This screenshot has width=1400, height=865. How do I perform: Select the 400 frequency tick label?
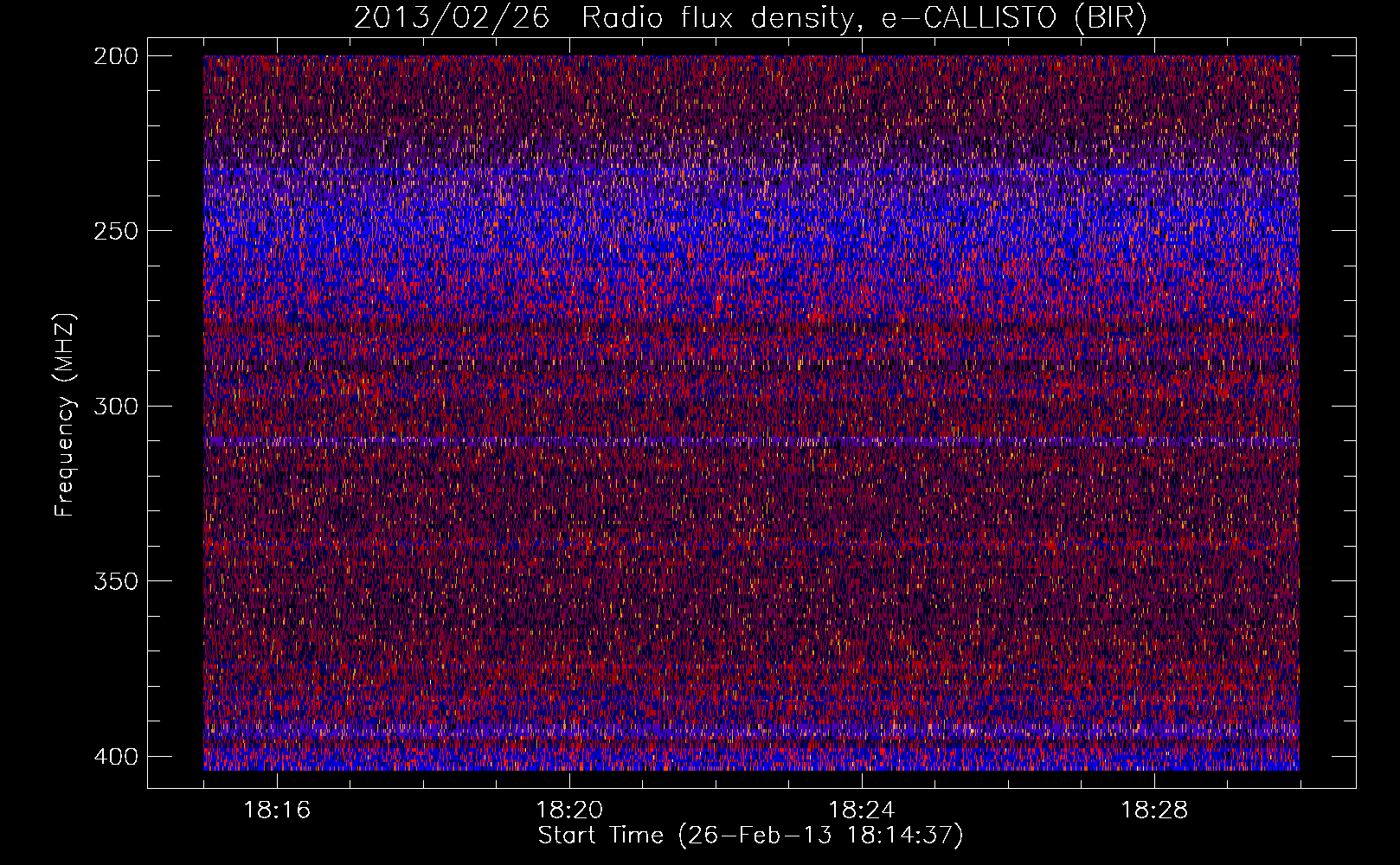pyautogui.click(x=115, y=756)
